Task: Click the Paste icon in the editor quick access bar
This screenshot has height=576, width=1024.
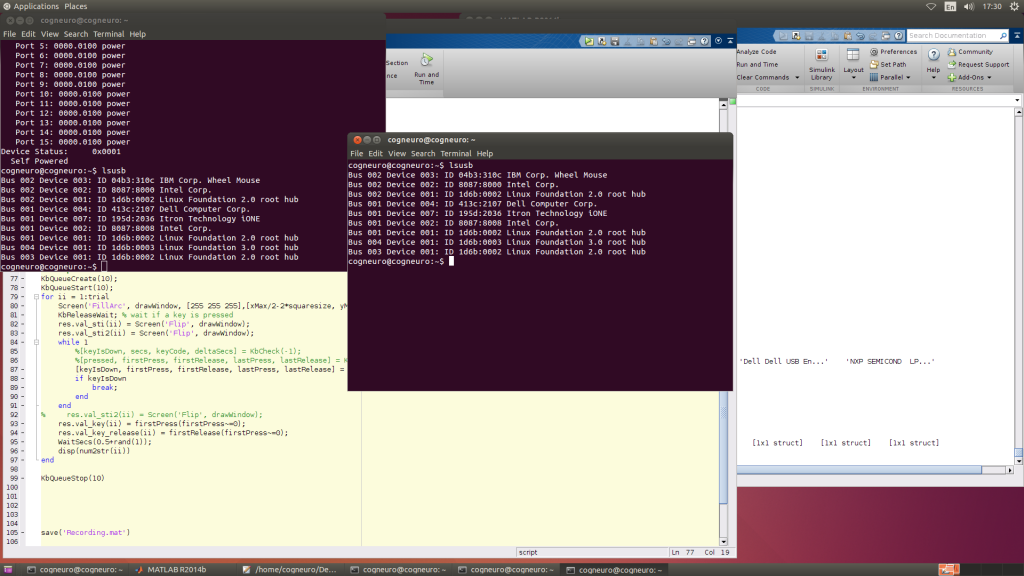Action: pyautogui.click(x=653, y=41)
